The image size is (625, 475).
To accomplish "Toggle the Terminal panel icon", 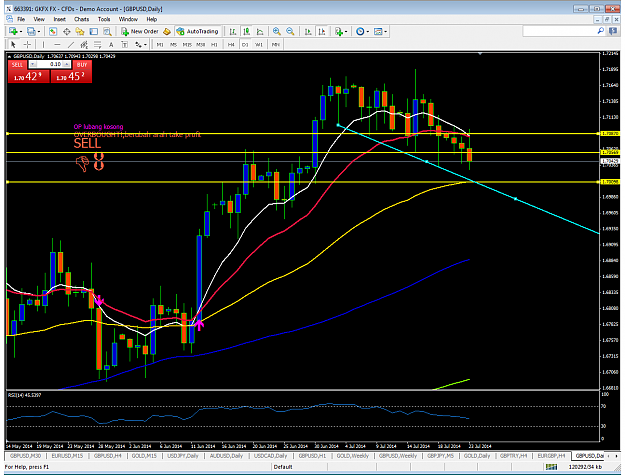I will click(x=93, y=31).
